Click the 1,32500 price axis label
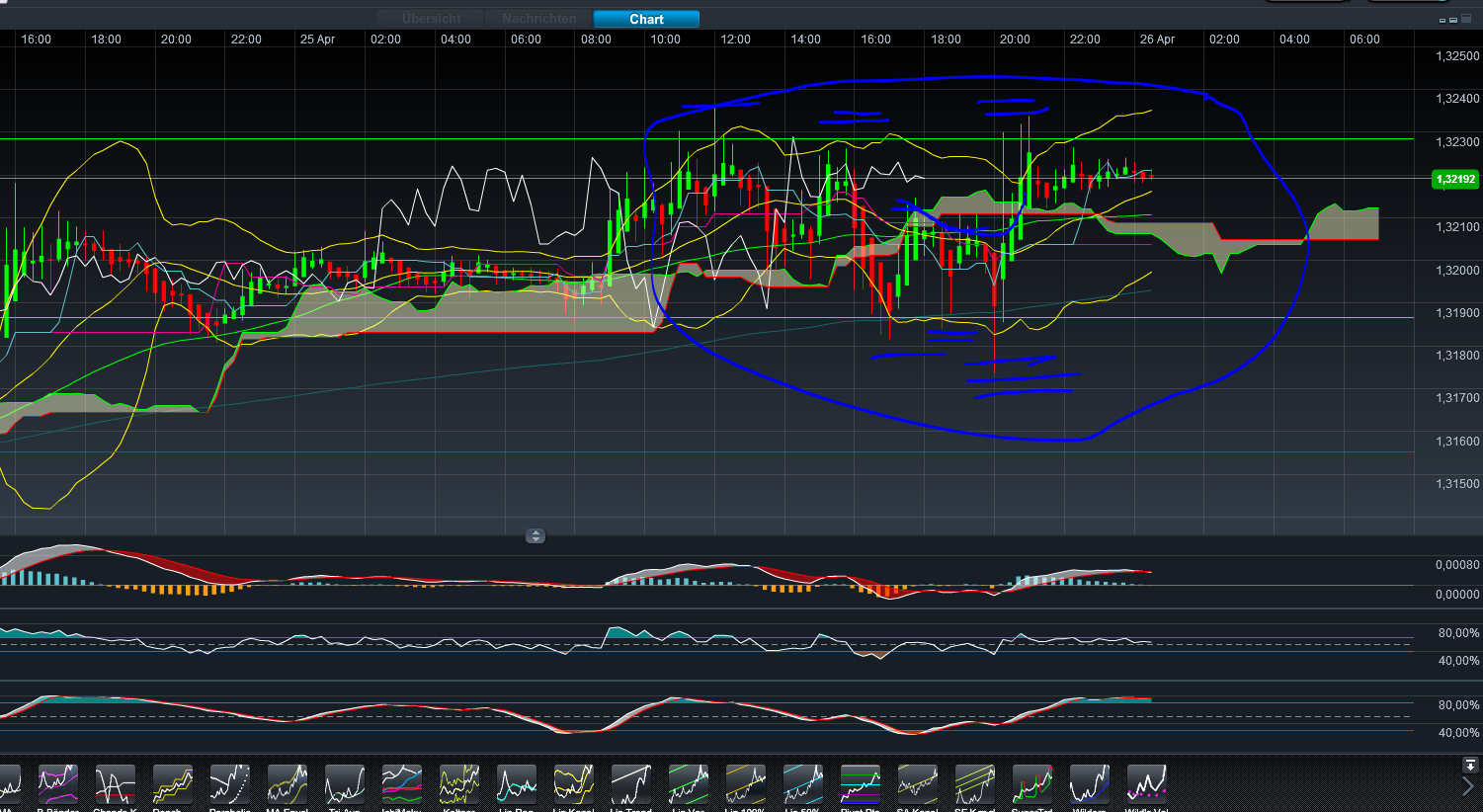 (x=1457, y=56)
